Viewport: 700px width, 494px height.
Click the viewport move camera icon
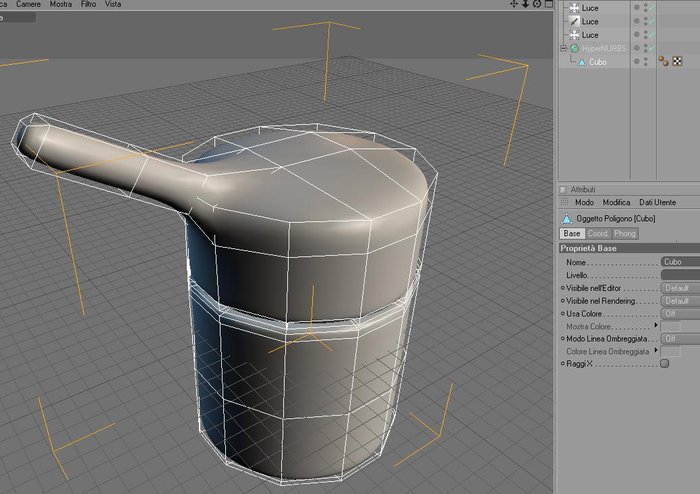[514, 4]
